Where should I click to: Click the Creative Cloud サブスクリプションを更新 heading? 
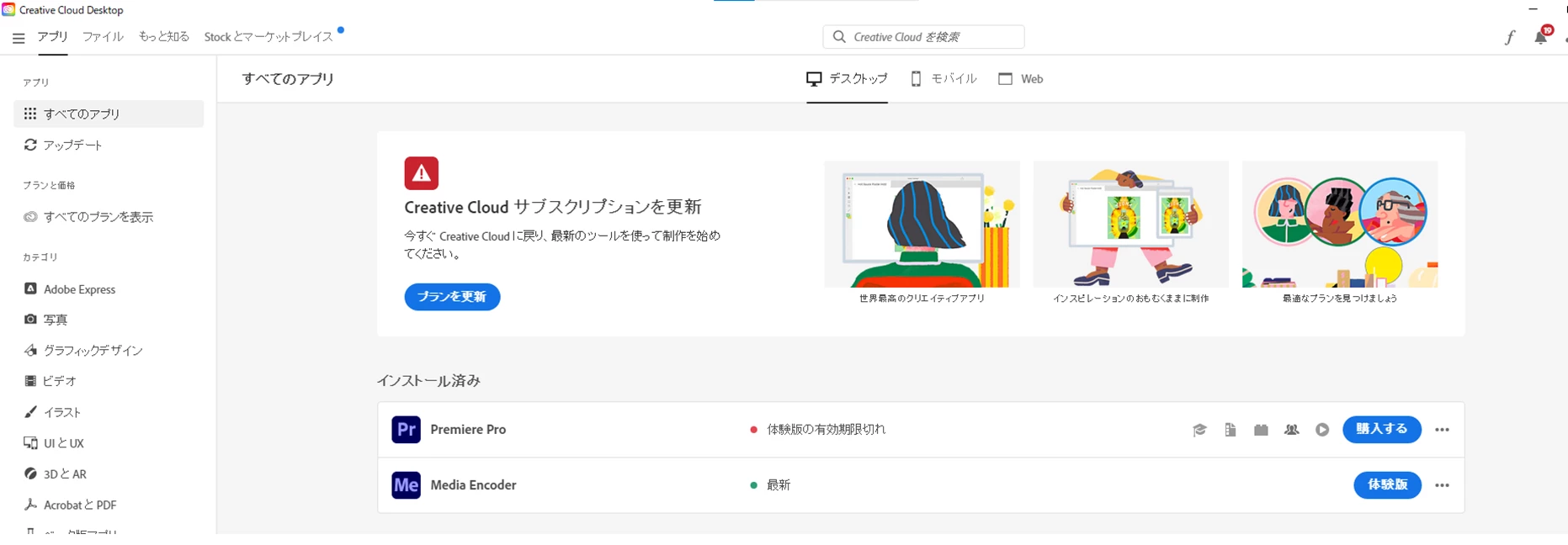553,207
